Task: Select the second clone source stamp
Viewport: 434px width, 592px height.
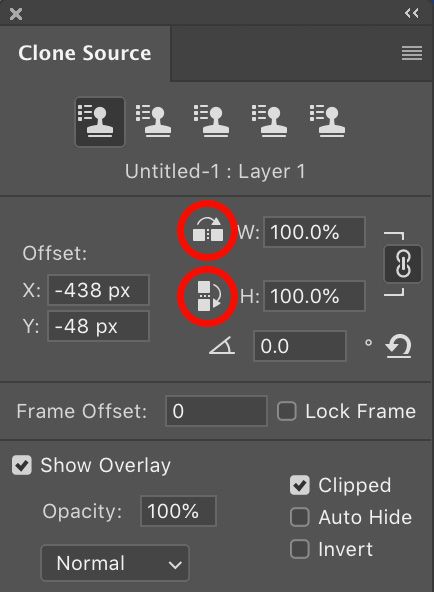Action: click(154, 122)
